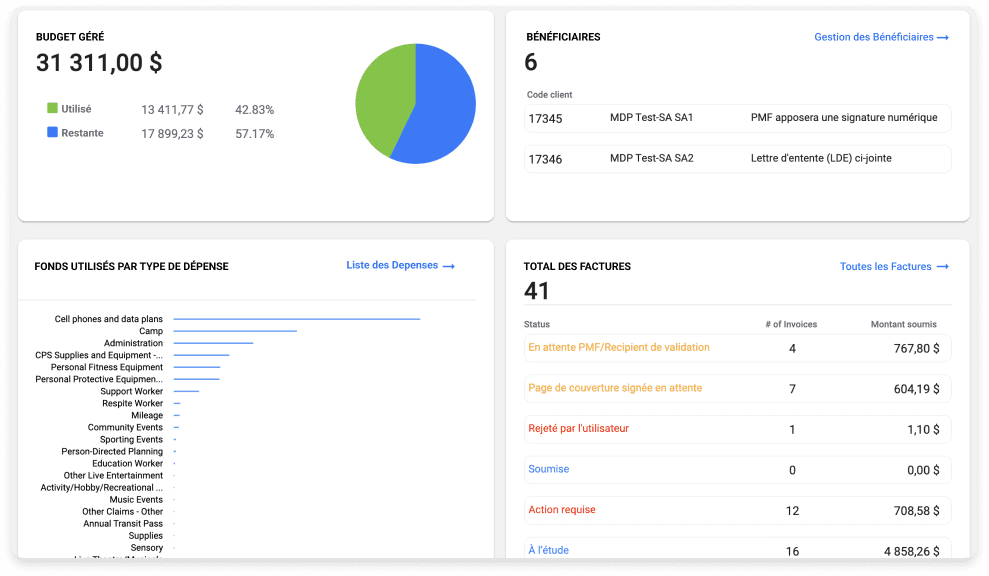The height and width of the screenshot is (576, 989).
Task: Open the Rejeté par l'utilisateur status
Action: coord(578,428)
